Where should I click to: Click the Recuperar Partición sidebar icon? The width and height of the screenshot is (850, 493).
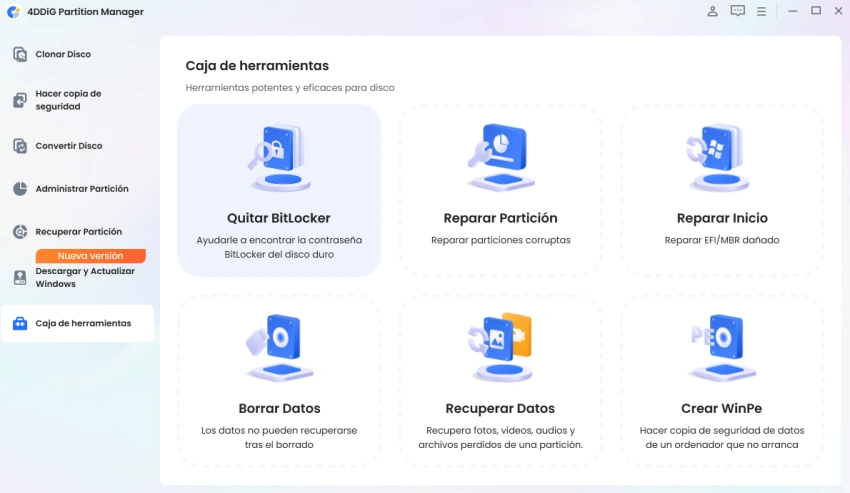pos(20,232)
